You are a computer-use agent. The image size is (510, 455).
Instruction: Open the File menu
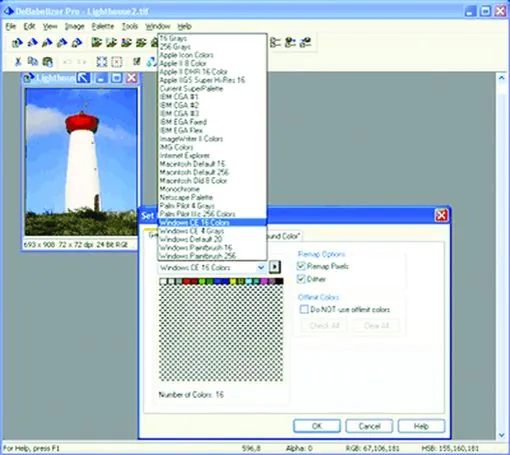tap(10, 26)
